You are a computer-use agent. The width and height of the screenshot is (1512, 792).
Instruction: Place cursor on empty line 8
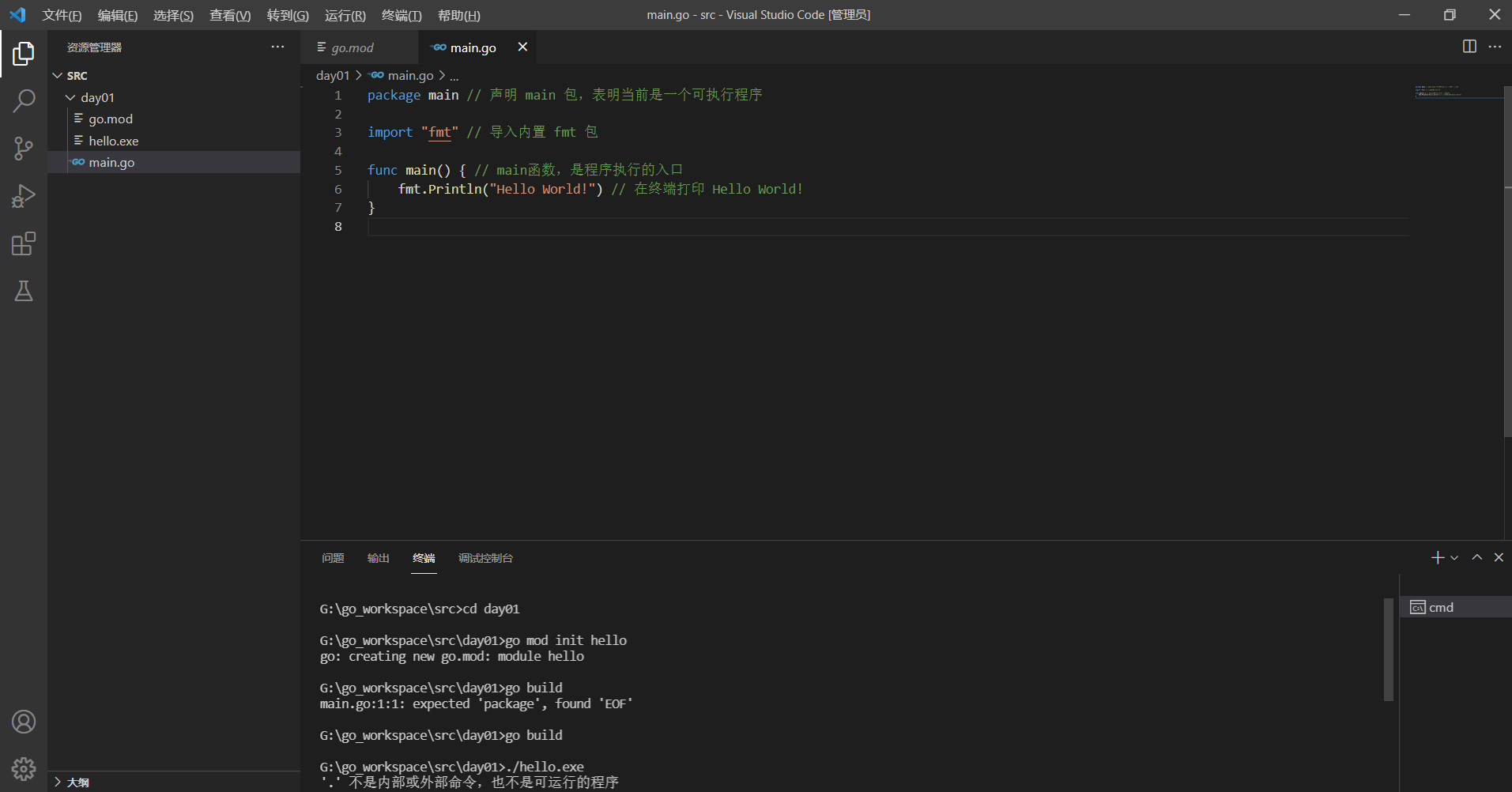pos(888,227)
